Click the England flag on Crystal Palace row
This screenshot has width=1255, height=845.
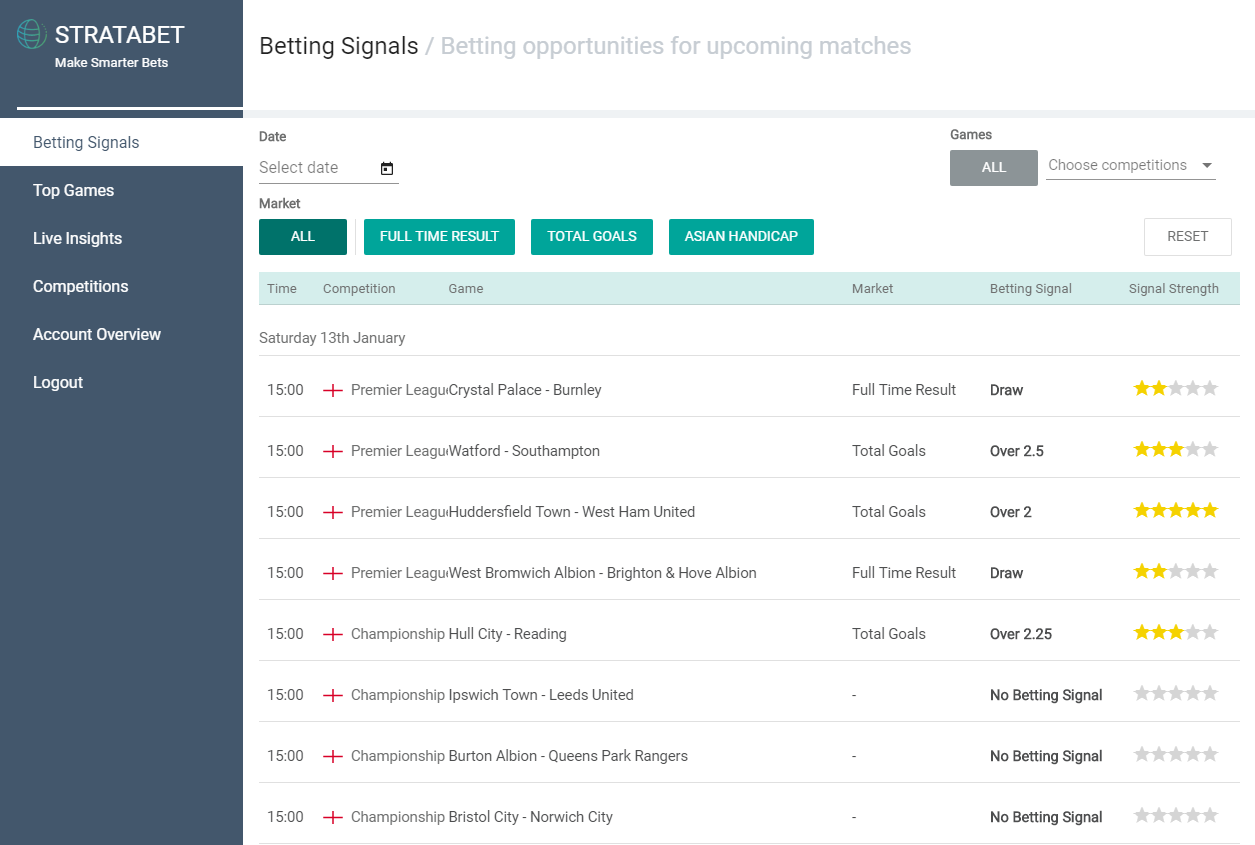tap(333, 390)
